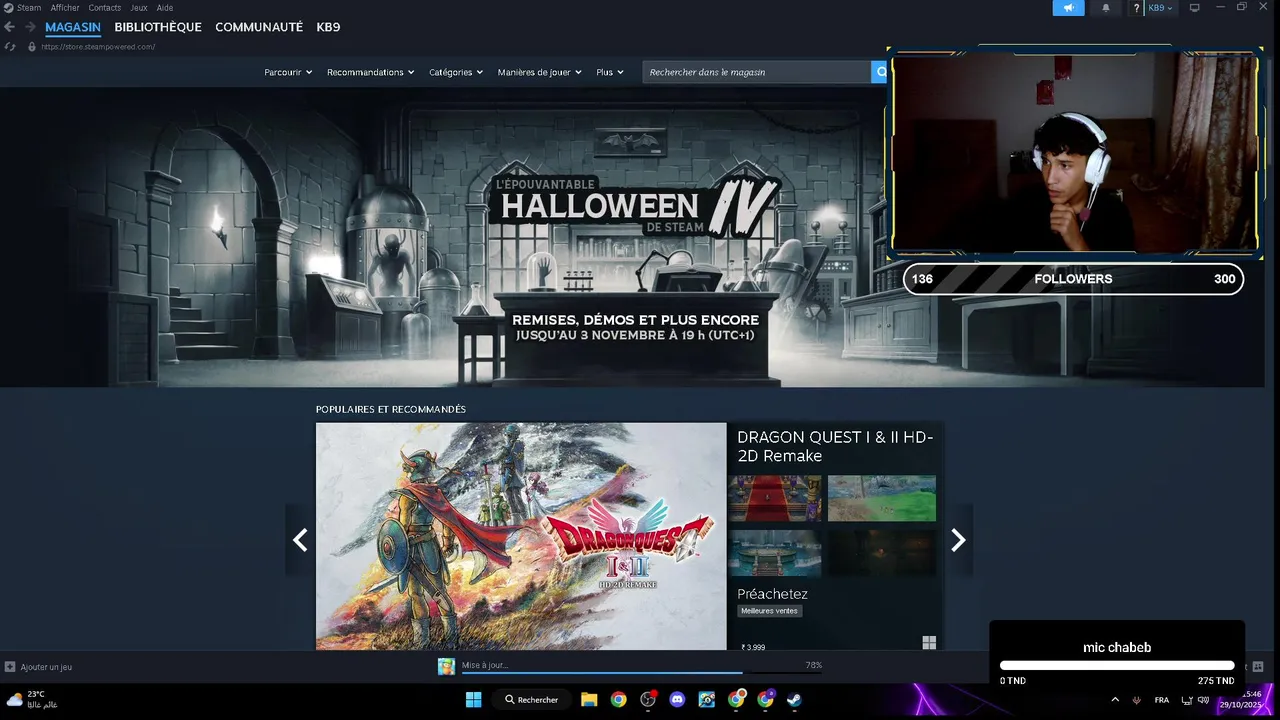
Task: Expand the Recommandations dropdown
Action: (371, 72)
